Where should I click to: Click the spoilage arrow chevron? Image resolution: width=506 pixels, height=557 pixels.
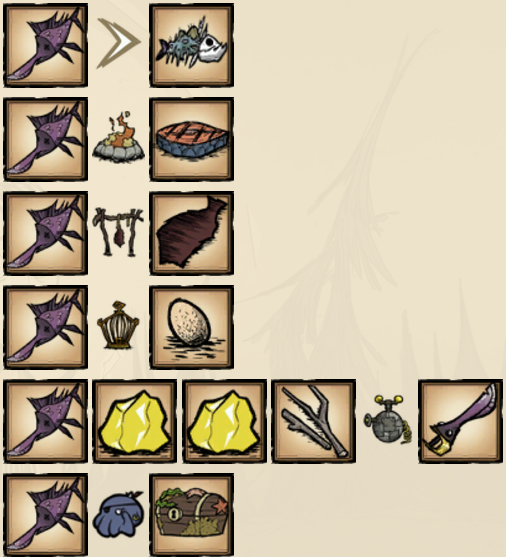[119, 43]
